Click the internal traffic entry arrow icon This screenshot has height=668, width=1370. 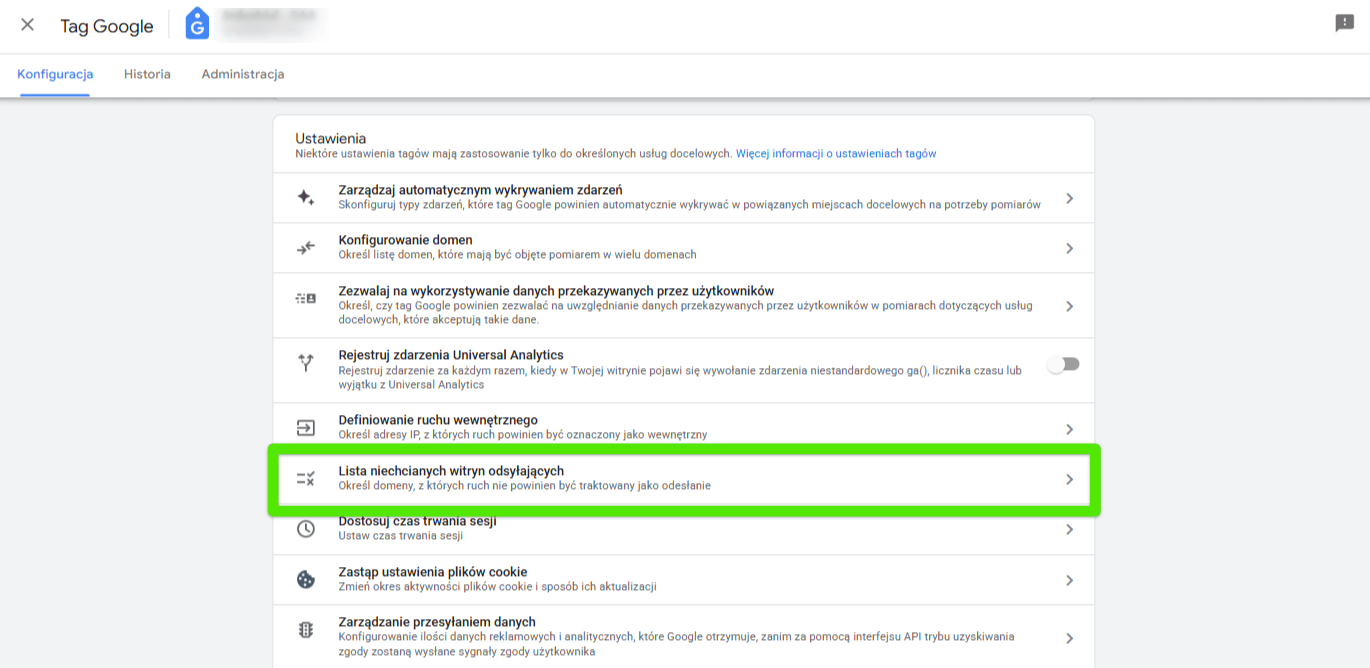(306, 428)
